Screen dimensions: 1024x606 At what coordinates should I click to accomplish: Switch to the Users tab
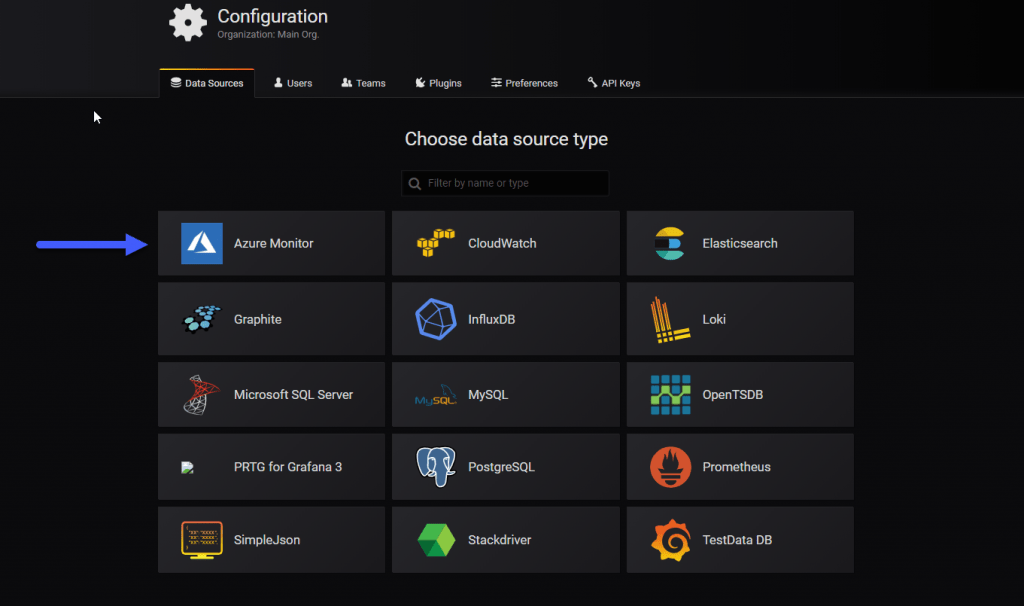(x=293, y=83)
